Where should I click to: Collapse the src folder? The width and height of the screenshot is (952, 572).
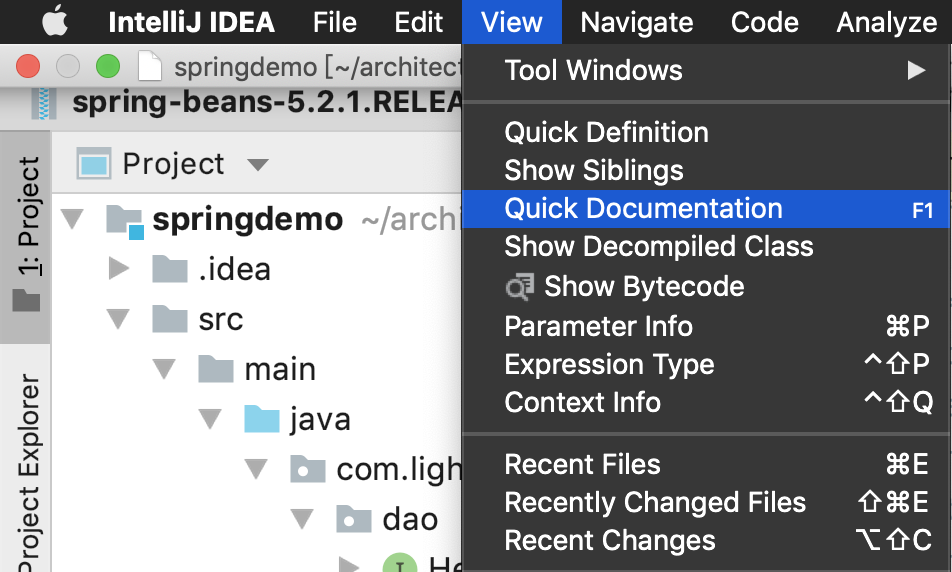click(x=118, y=319)
